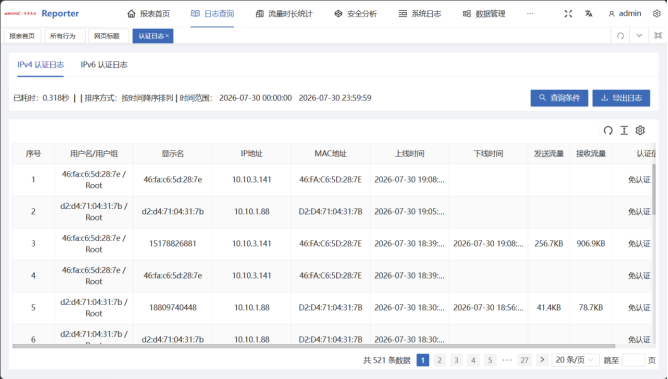Click display name 18809740448

(173, 307)
